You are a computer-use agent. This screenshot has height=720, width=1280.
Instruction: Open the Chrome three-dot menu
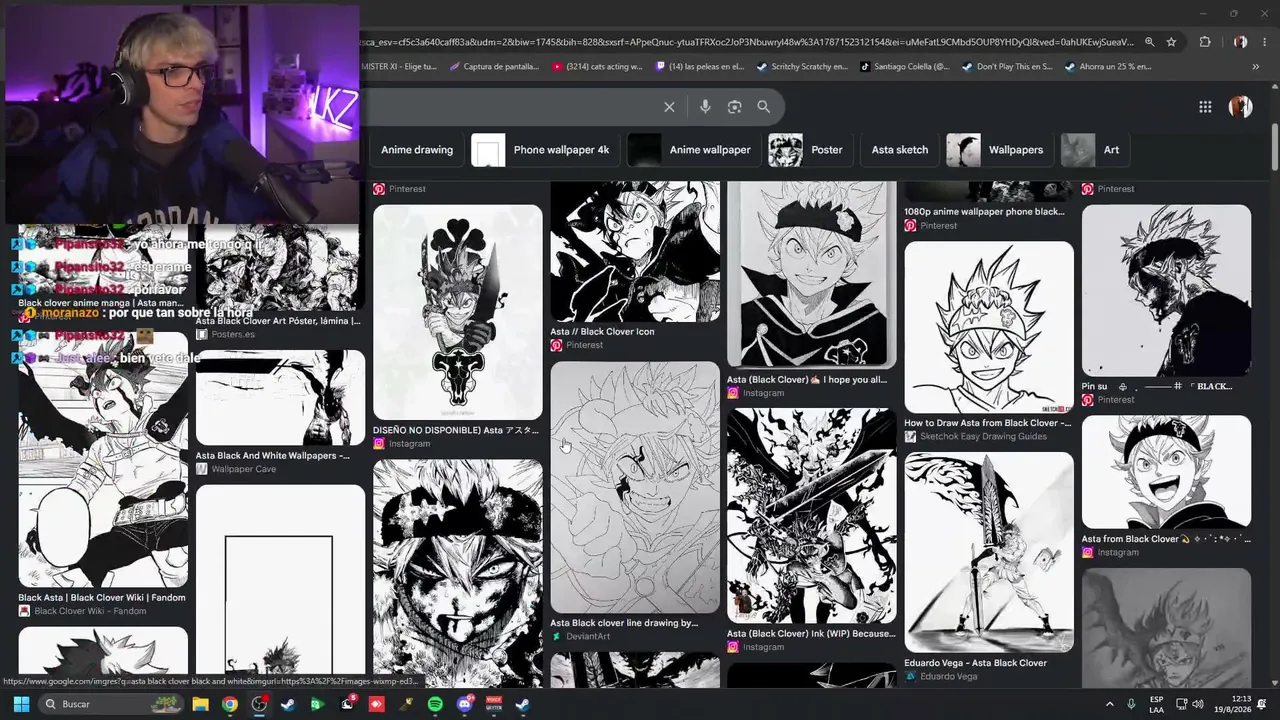1264,42
